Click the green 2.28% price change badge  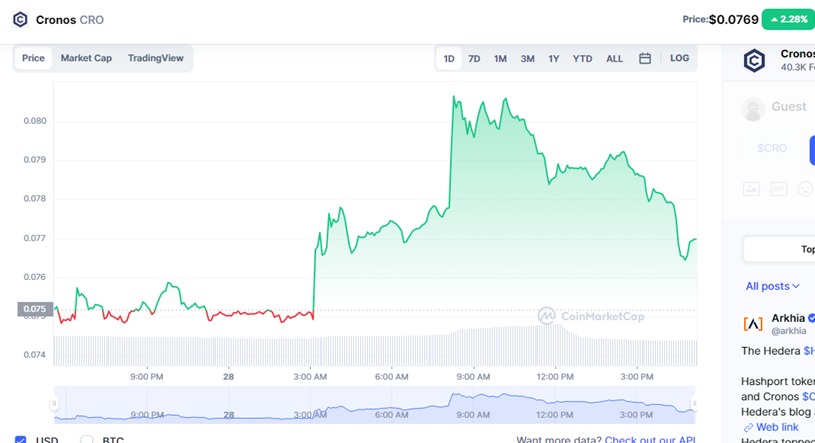788,19
